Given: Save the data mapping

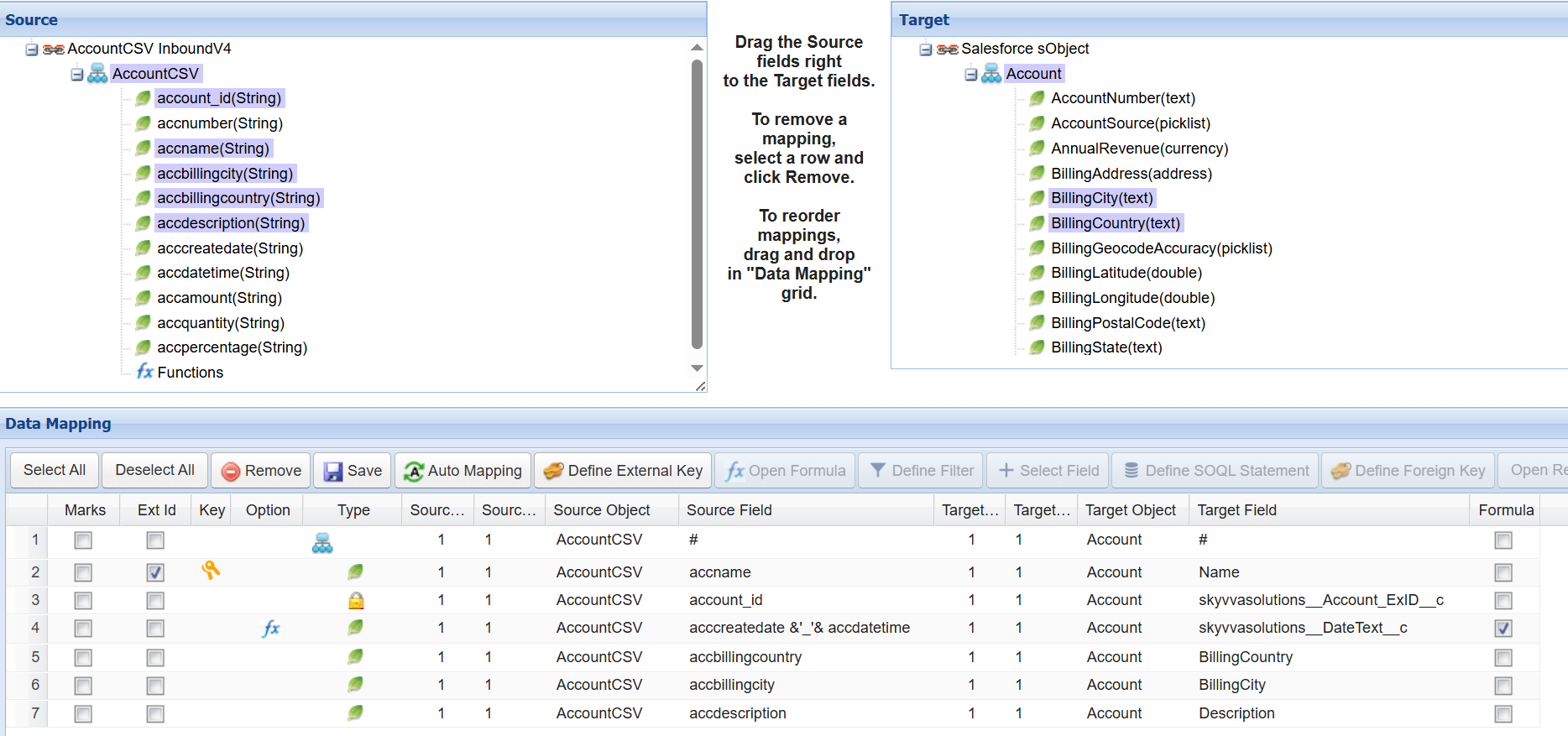Looking at the screenshot, I should coord(353,471).
